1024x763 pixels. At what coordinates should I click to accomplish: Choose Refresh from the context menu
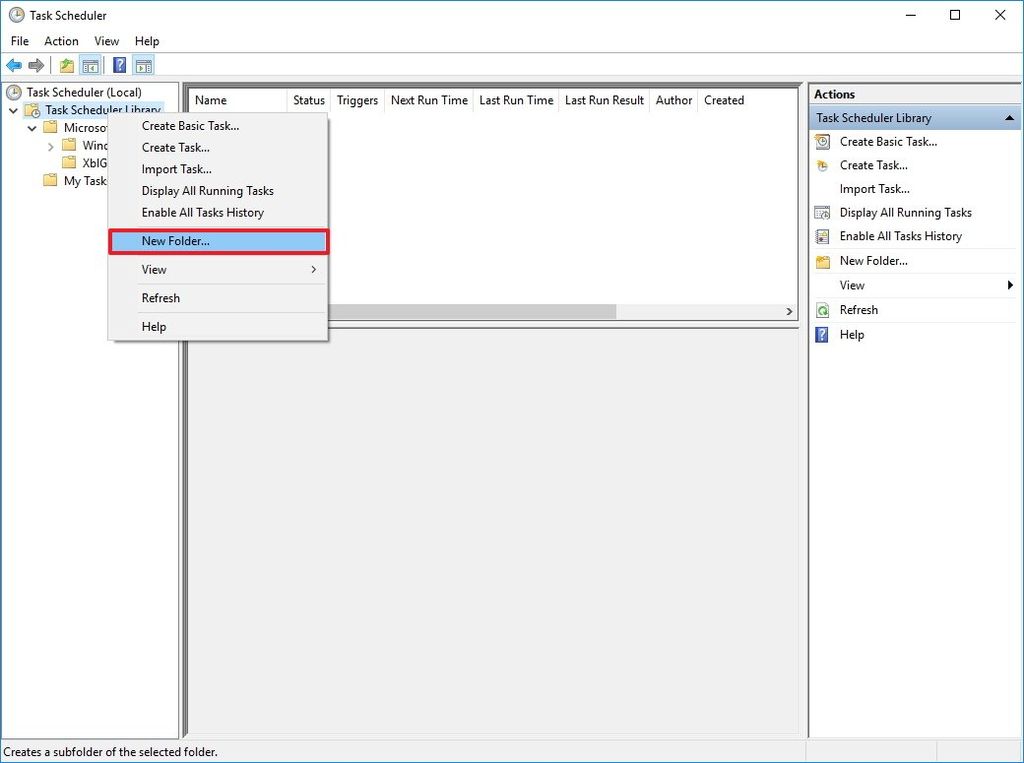pos(219,298)
